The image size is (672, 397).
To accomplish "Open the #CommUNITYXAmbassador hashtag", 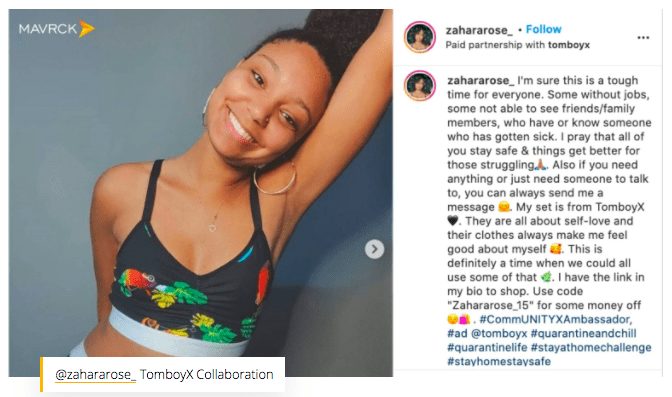I will (555, 319).
